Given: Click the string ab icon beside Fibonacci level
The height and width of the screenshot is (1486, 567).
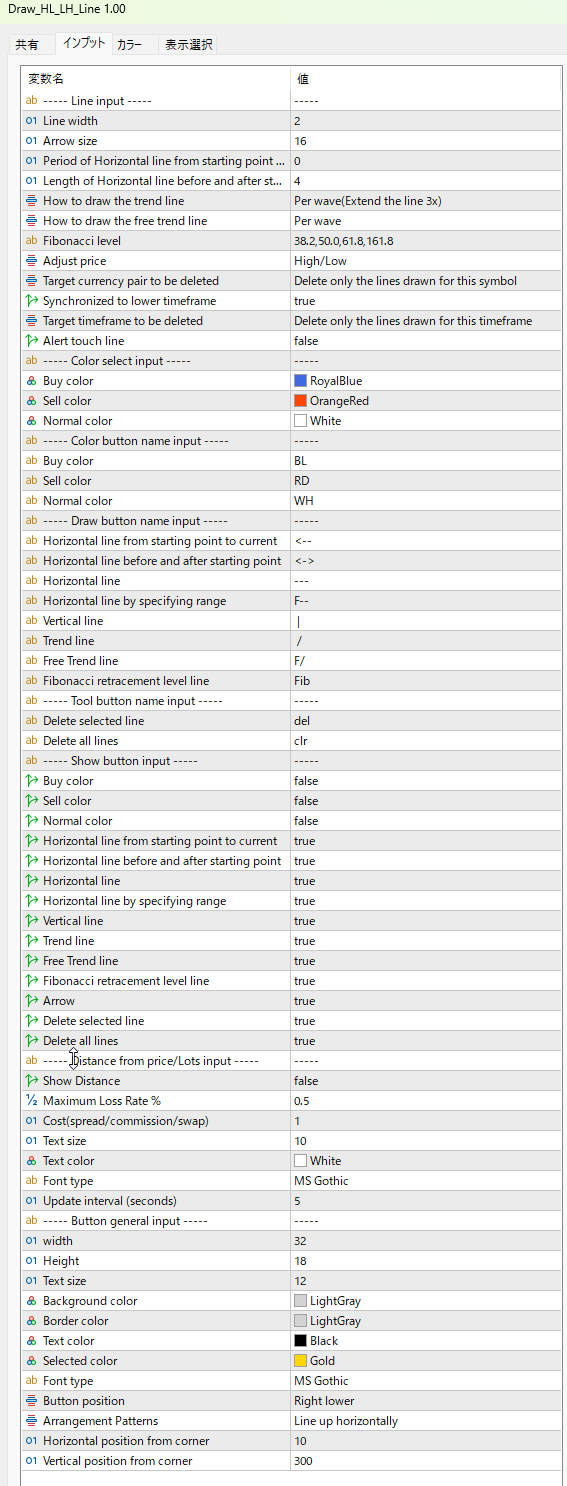Looking at the screenshot, I should pyautogui.click(x=31, y=241).
